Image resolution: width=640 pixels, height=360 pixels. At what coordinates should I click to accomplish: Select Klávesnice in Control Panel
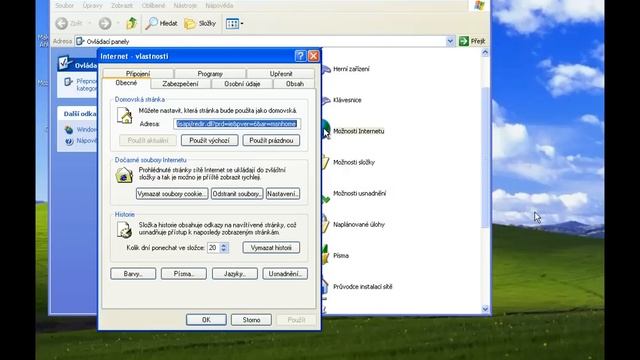347,100
